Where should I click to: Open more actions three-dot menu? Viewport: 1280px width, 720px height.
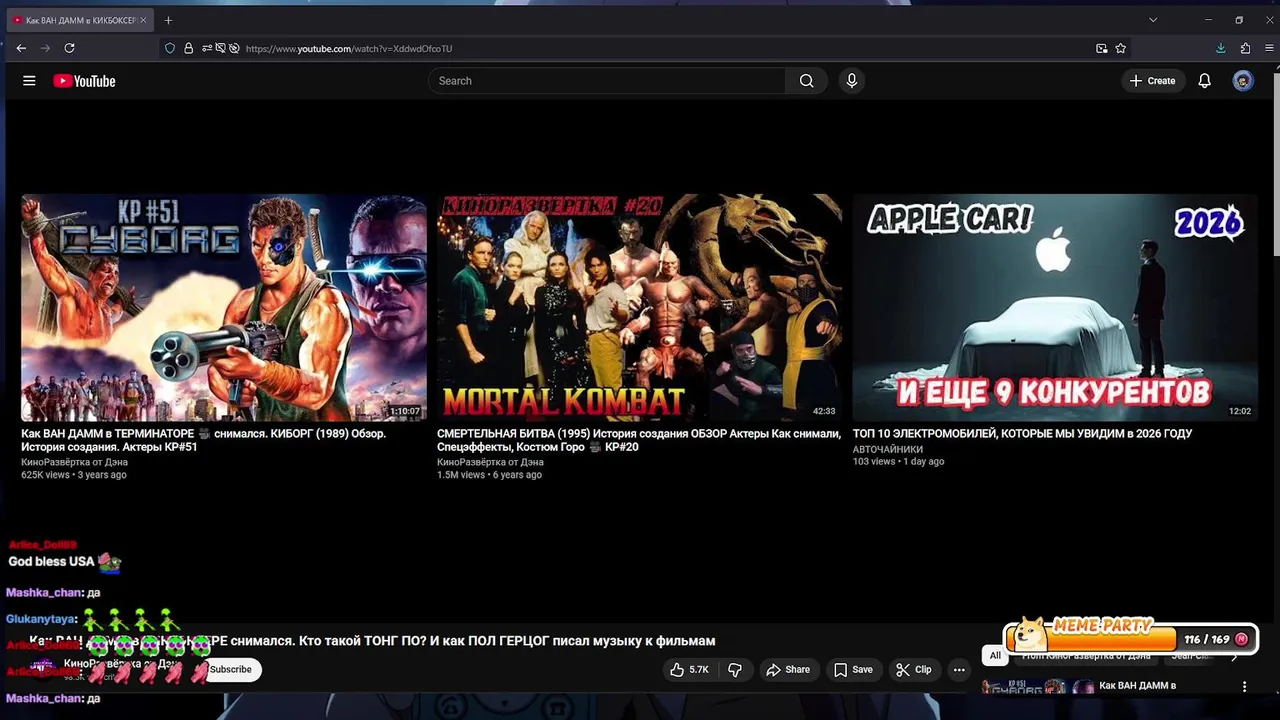tap(959, 669)
